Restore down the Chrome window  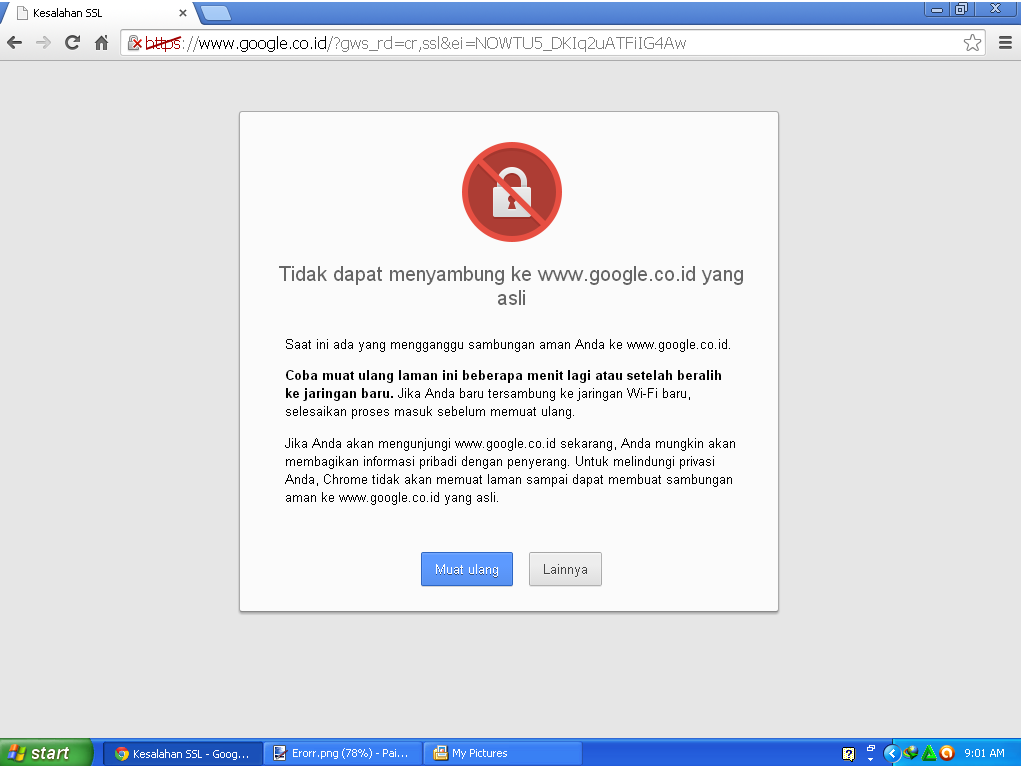[x=962, y=9]
